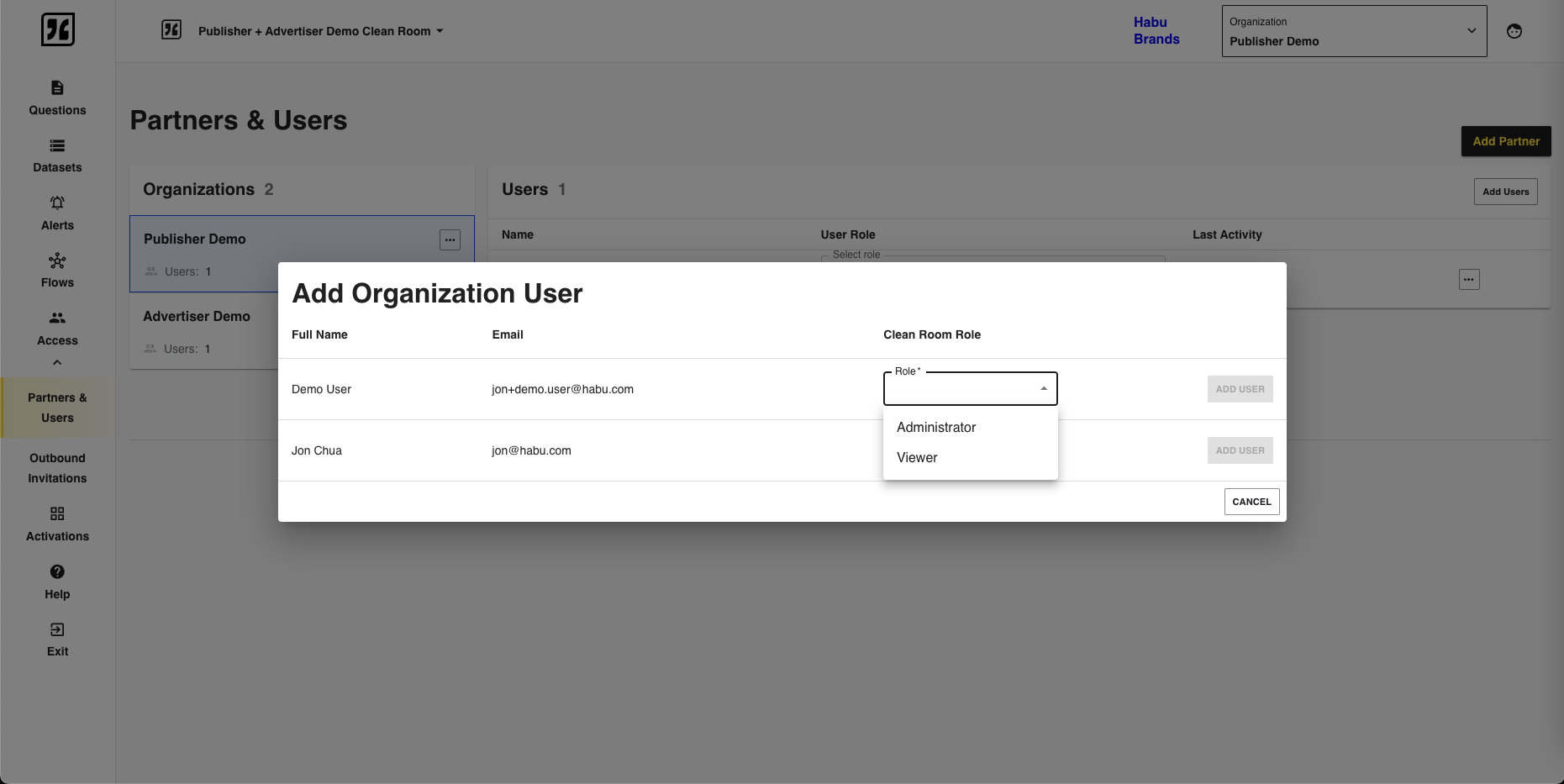Screen dimensions: 1564x784
Task: Open the Help question-mark icon
Action: point(57,571)
